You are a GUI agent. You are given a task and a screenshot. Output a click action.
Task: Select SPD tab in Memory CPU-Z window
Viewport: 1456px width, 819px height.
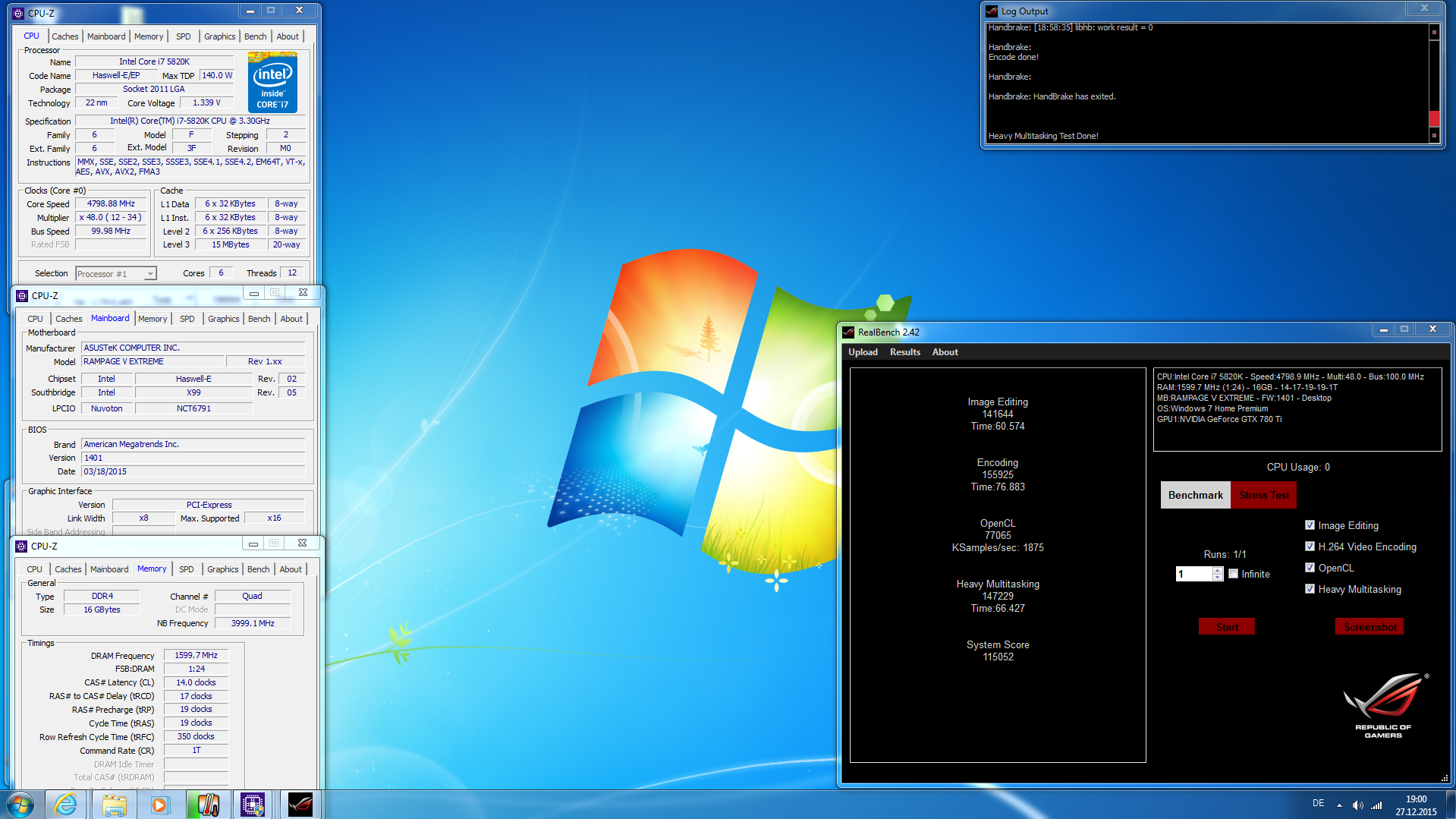[x=187, y=569]
